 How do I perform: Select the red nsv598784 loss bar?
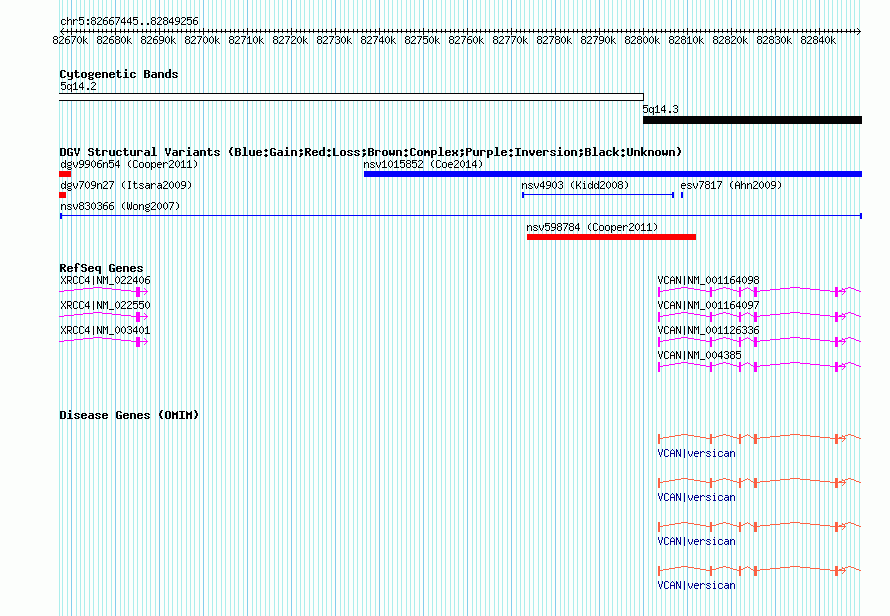point(611,237)
